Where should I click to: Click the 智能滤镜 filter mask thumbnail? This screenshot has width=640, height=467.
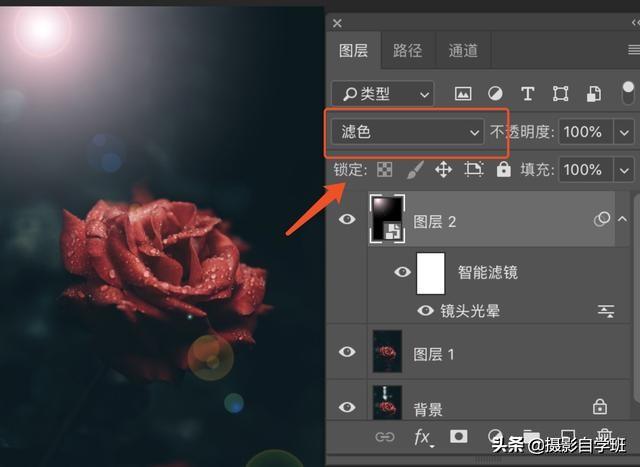point(430,273)
